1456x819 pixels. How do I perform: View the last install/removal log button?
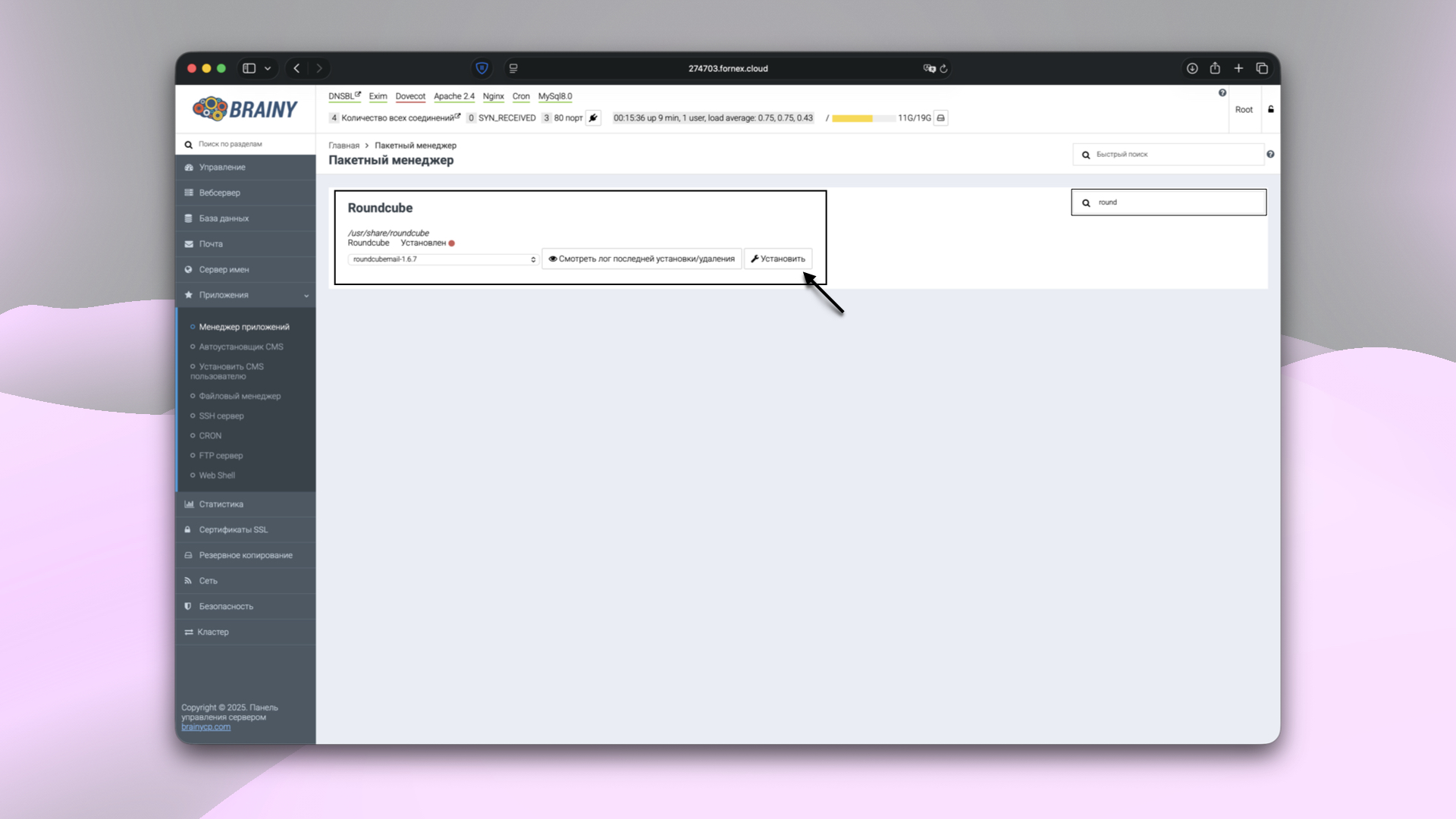coord(642,259)
